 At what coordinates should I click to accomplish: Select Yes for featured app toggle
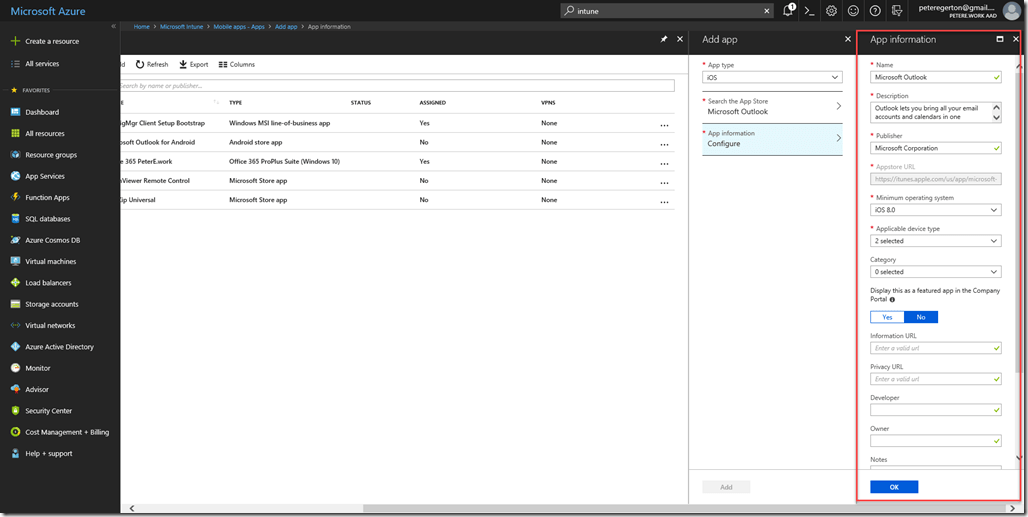[887, 317]
